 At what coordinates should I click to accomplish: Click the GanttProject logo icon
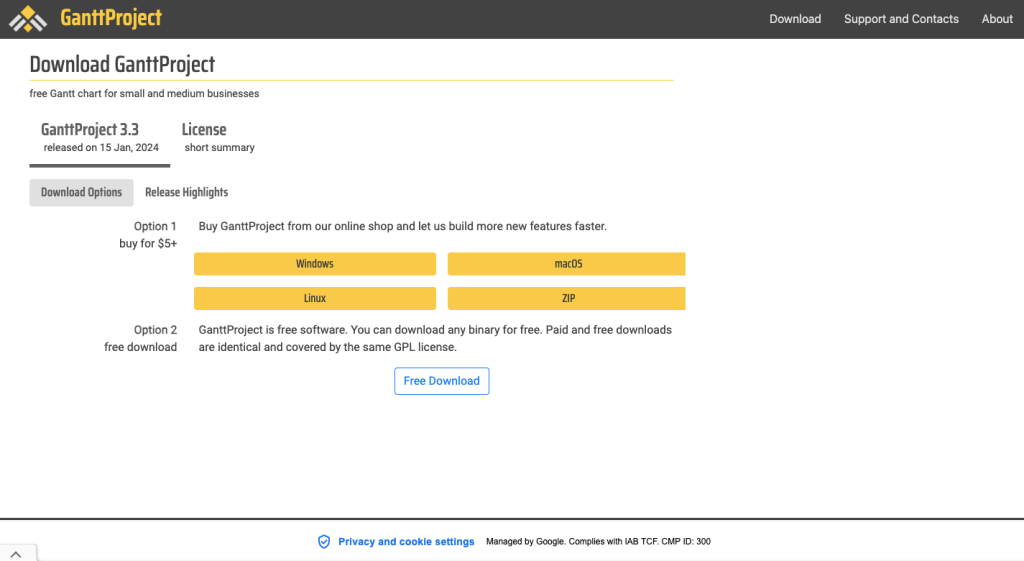28,18
